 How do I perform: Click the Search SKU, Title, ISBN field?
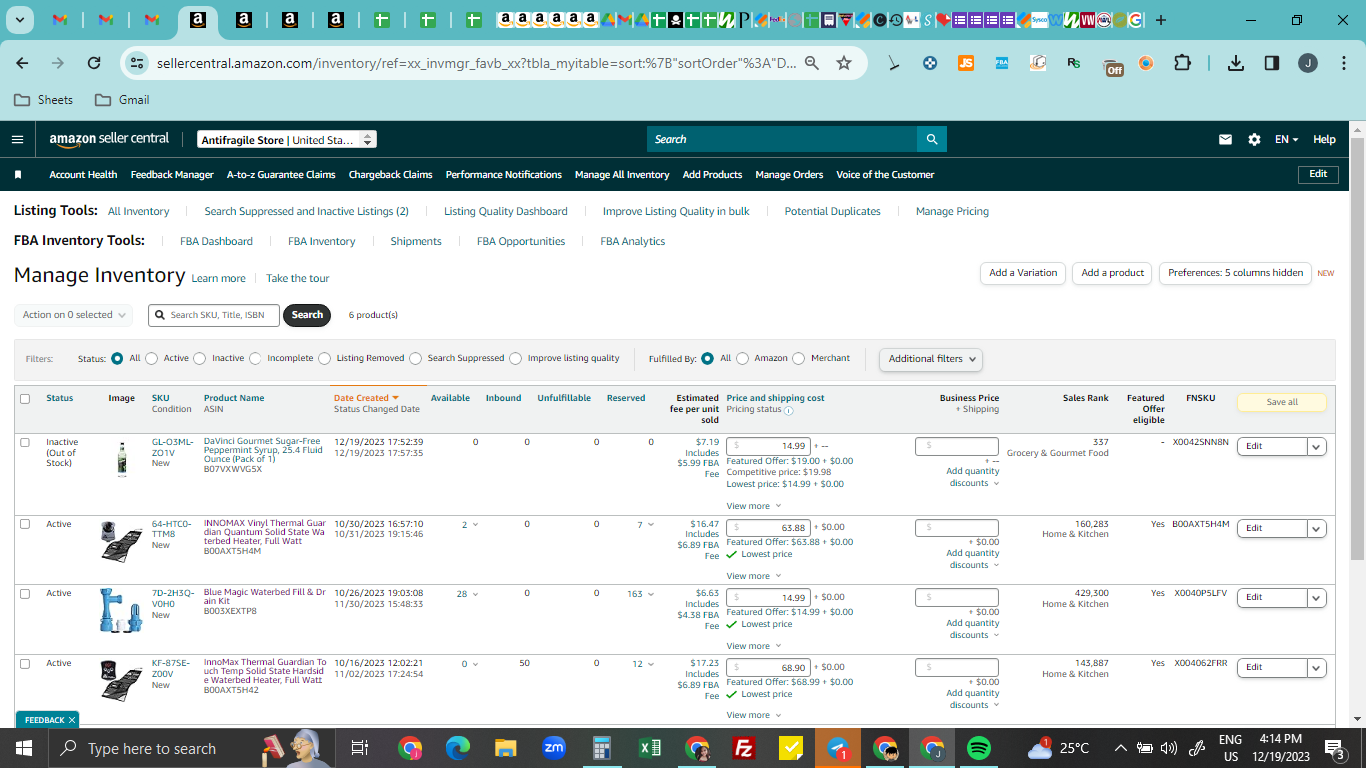[214, 315]
